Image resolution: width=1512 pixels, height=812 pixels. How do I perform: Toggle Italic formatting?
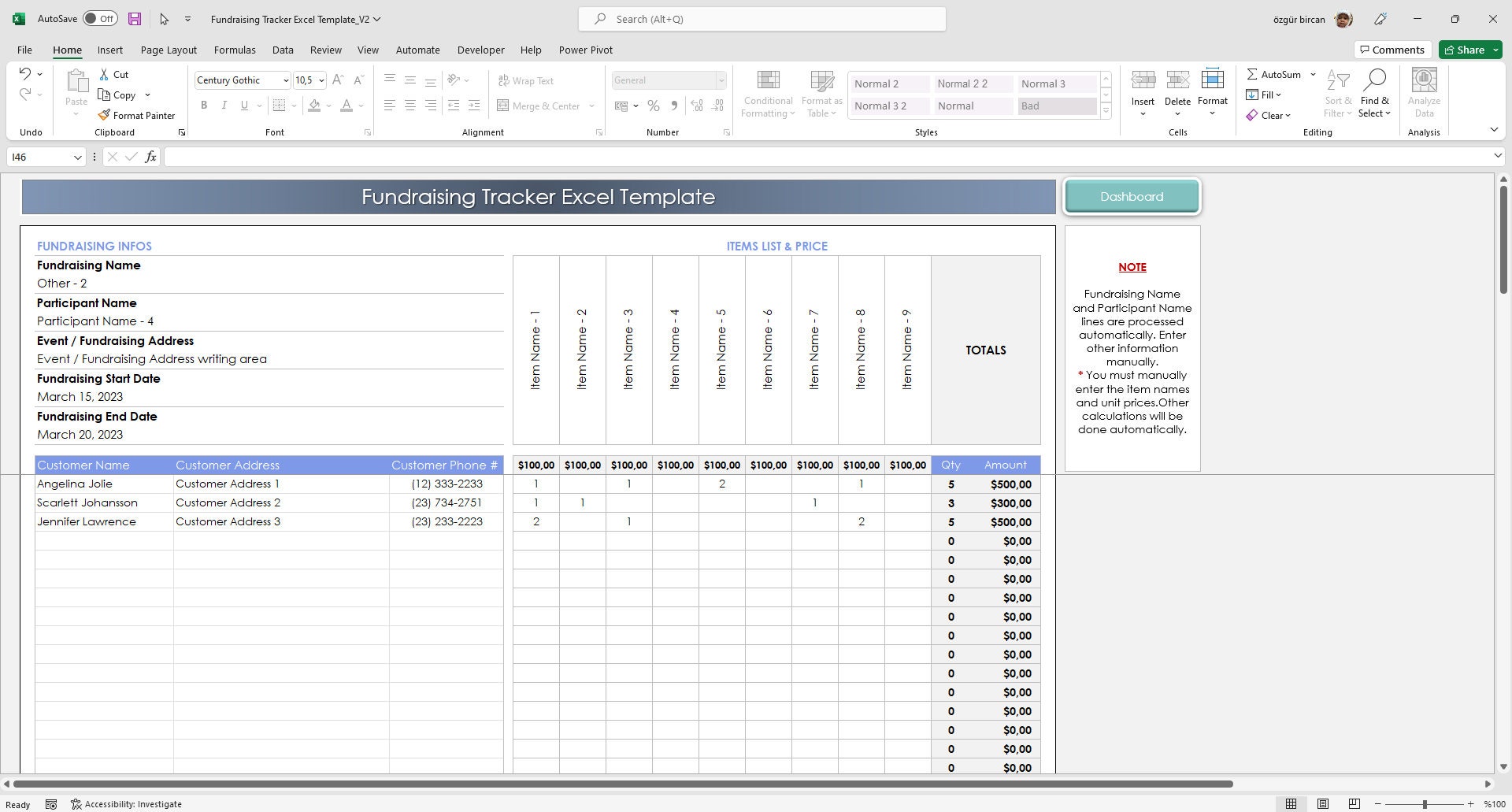point(224,105)
